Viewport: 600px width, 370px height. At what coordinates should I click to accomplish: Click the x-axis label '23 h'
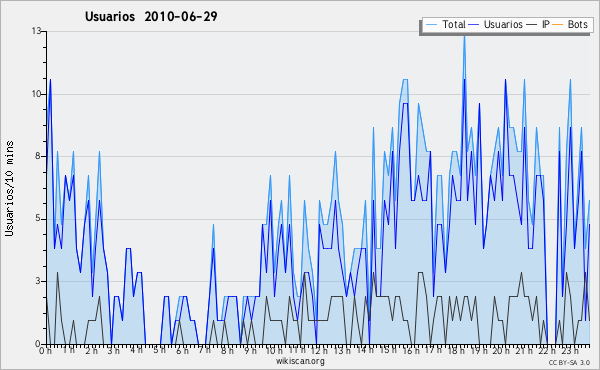[569, 350]
